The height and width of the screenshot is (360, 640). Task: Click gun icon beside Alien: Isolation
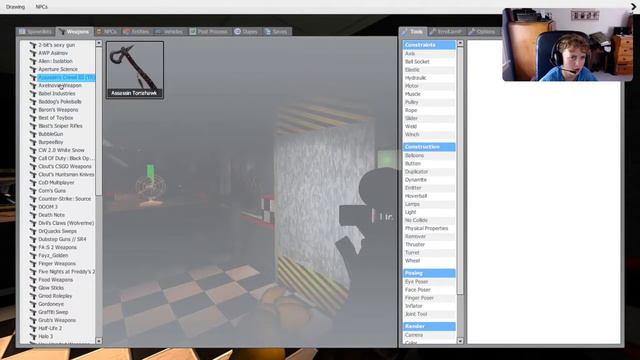(x=33, y=61)
